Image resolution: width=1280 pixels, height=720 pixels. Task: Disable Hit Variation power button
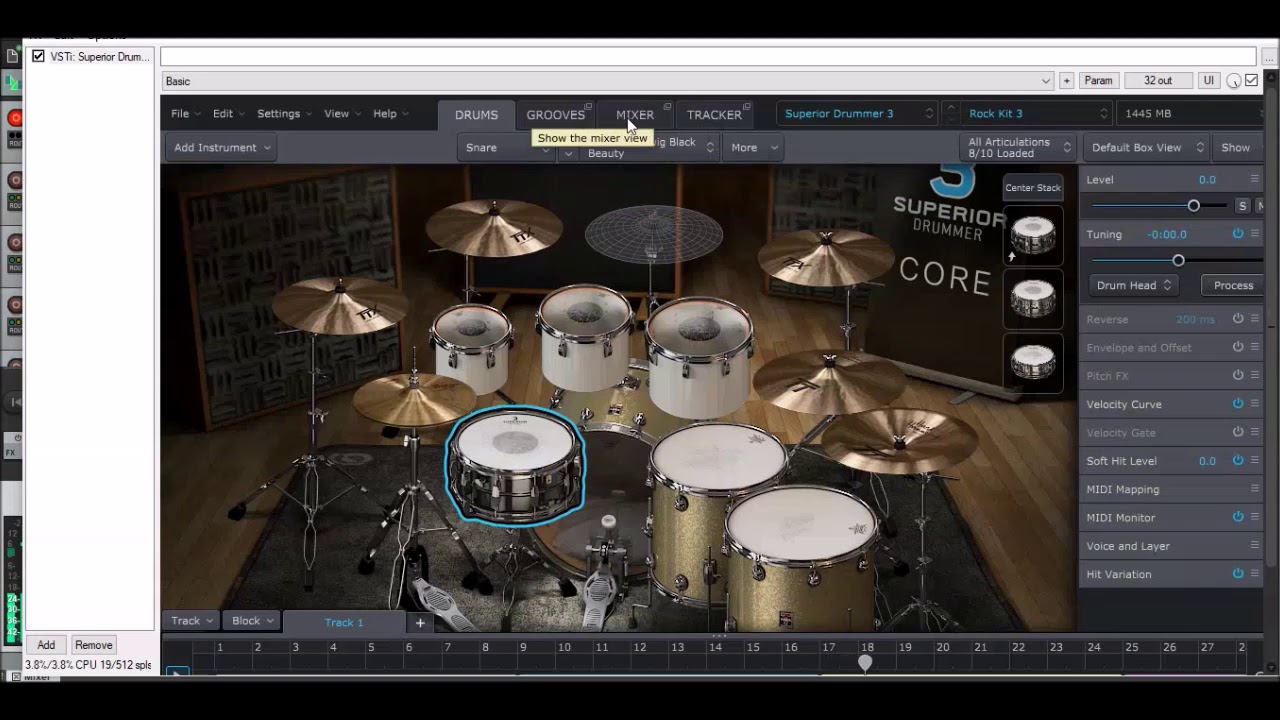coord(1238,574)
